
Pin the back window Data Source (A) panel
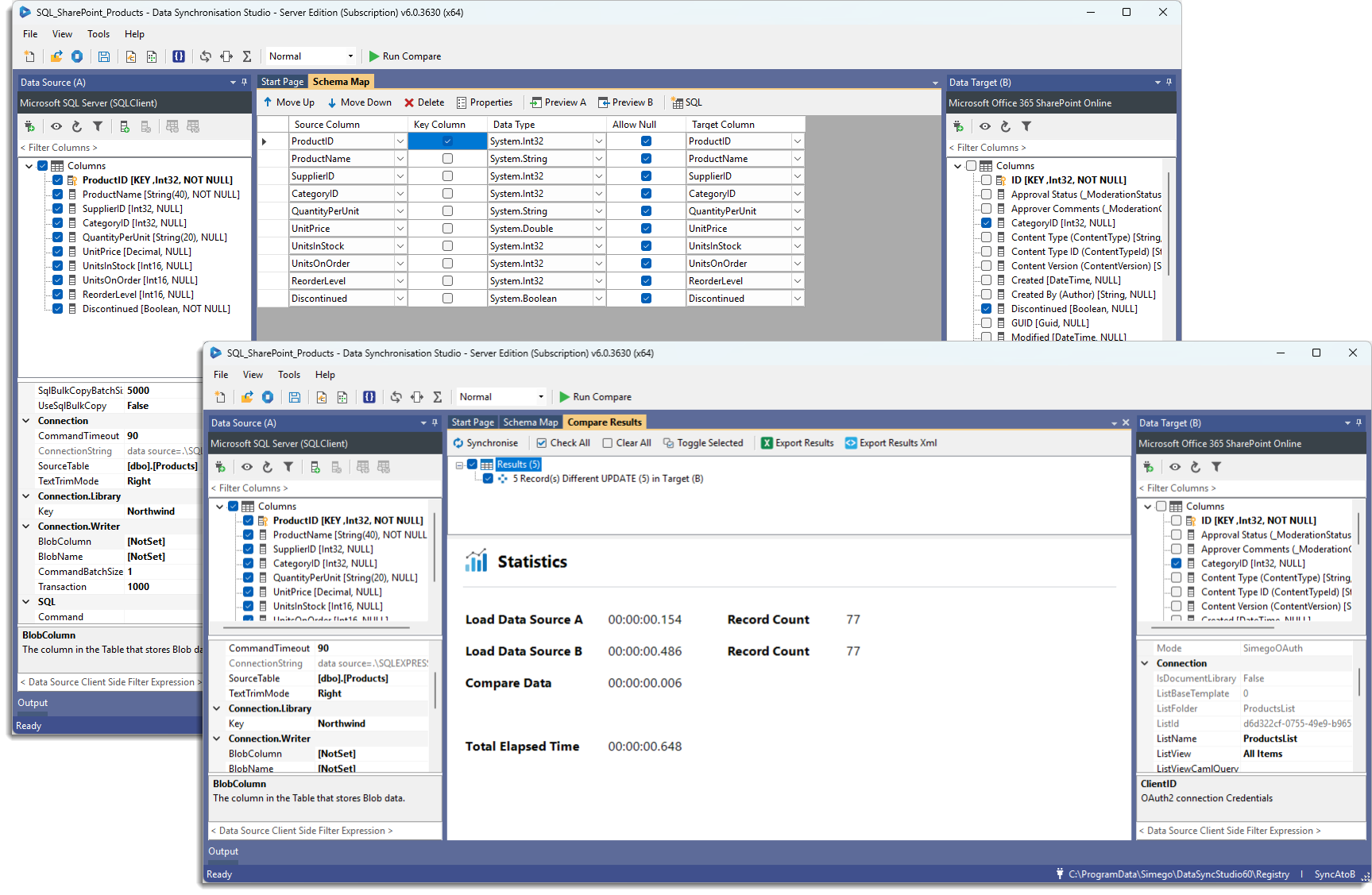tap(244, 82)
